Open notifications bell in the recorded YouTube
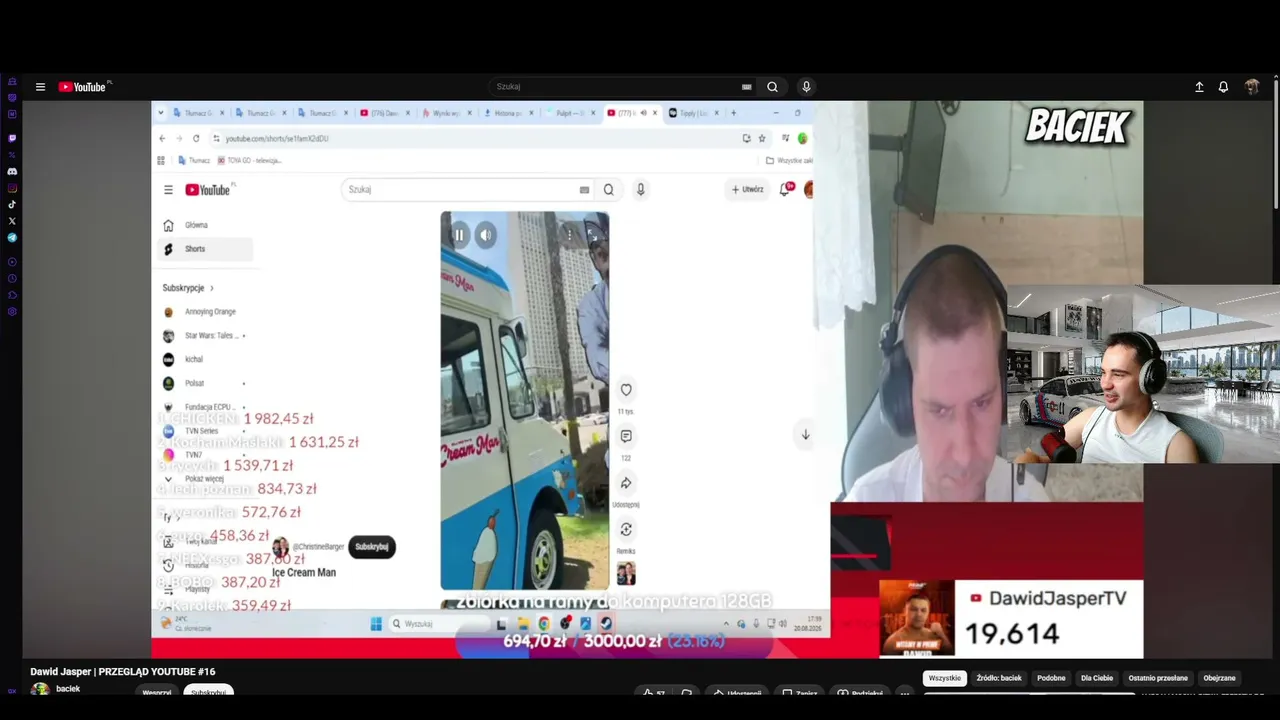This screenshot has height=720, width=1280. (786, 189)
